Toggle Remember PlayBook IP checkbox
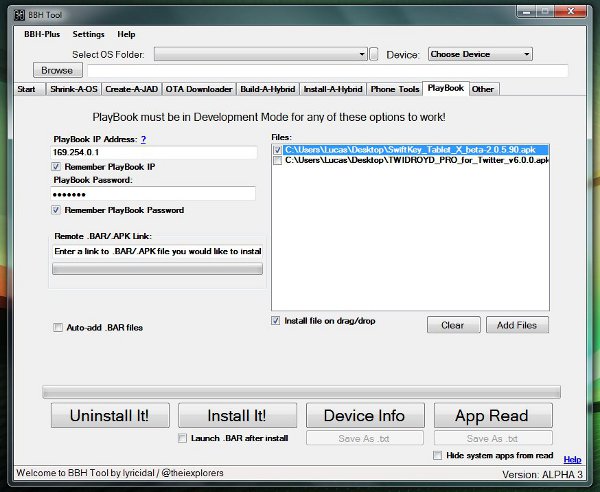 (x=56, y=167)
